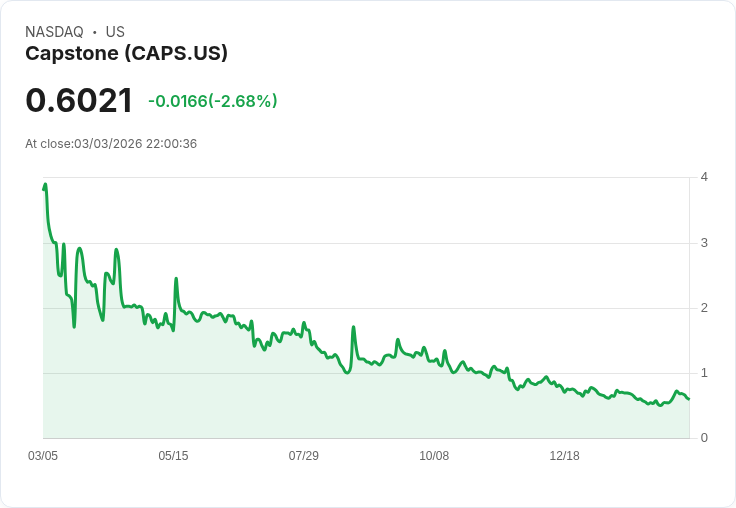The height and width of the screenshot is (508, 736).
Task: Select the y-axis value 0 label
Action: [705, 438]
